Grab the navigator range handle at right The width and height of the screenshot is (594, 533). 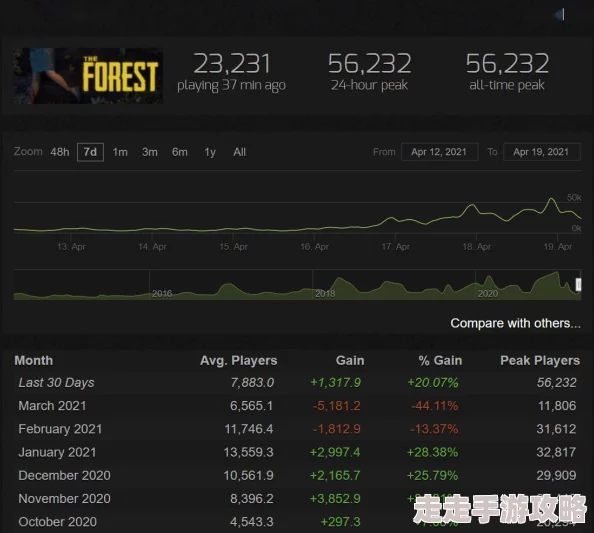[x=578, y=284]
